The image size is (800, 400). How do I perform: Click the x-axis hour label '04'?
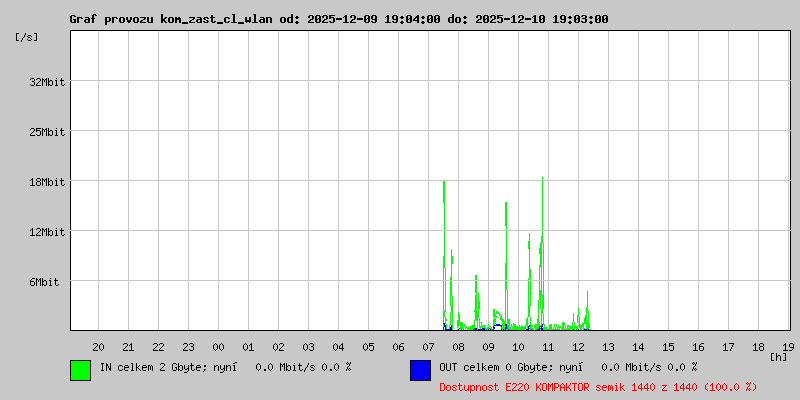(x=339, y=347)
